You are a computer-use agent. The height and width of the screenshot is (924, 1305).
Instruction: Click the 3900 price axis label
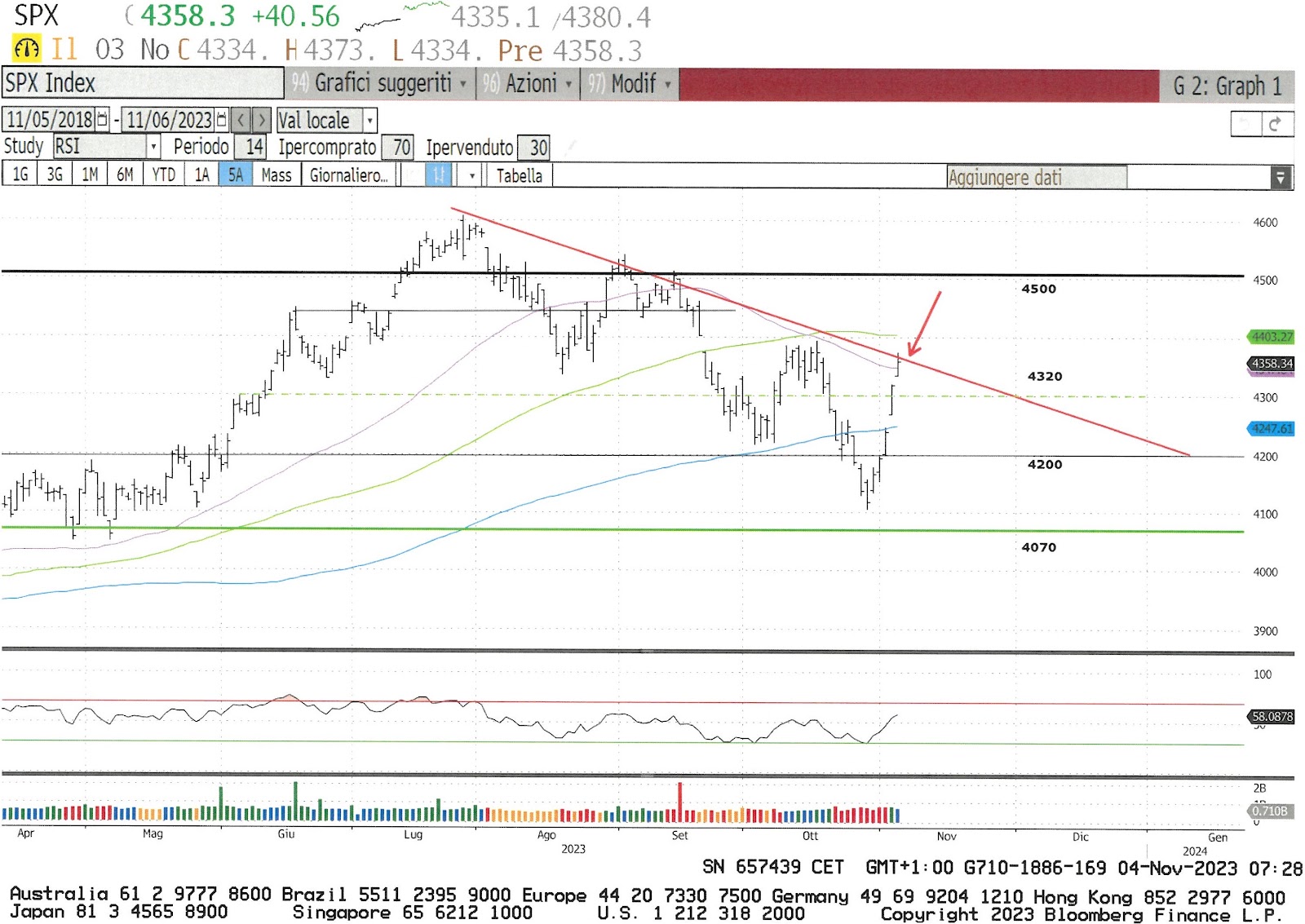tap(1265, 631)
